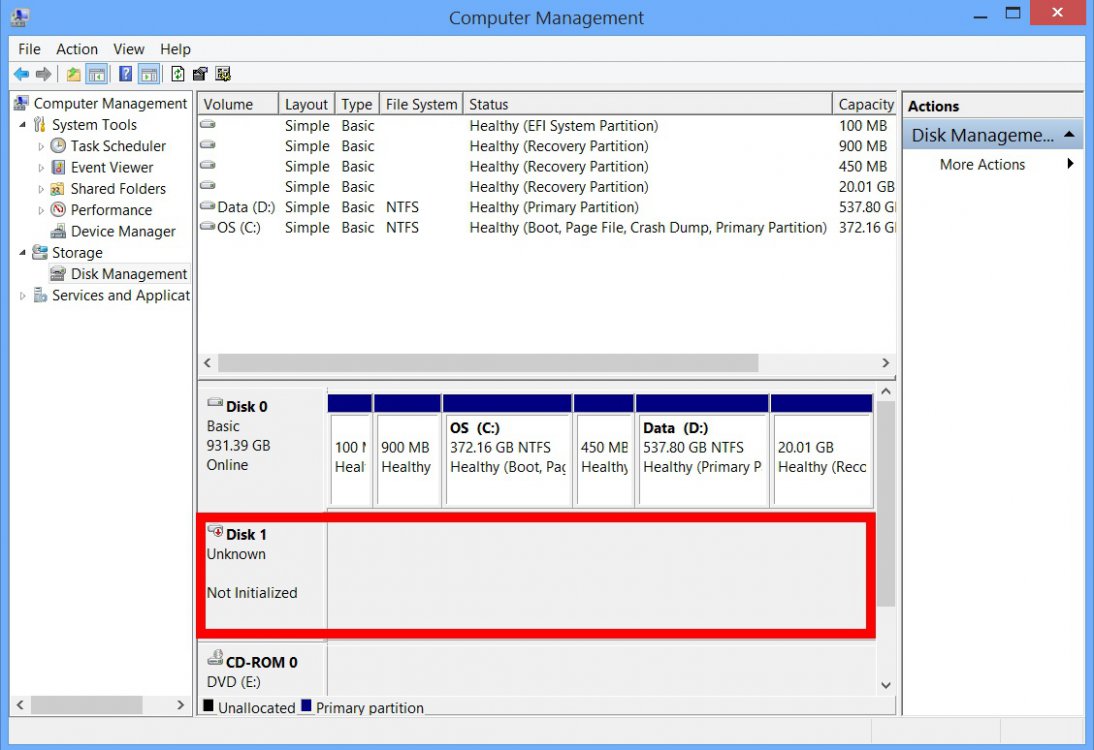This screenshot has width=1094, height=750.
Task: Click the Up One Level folder icon
Action: click(x=74, y=74)
